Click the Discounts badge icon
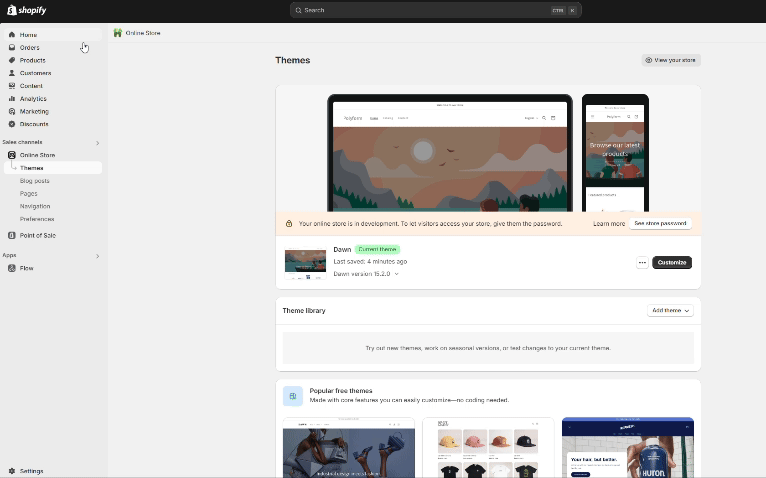 12,124
